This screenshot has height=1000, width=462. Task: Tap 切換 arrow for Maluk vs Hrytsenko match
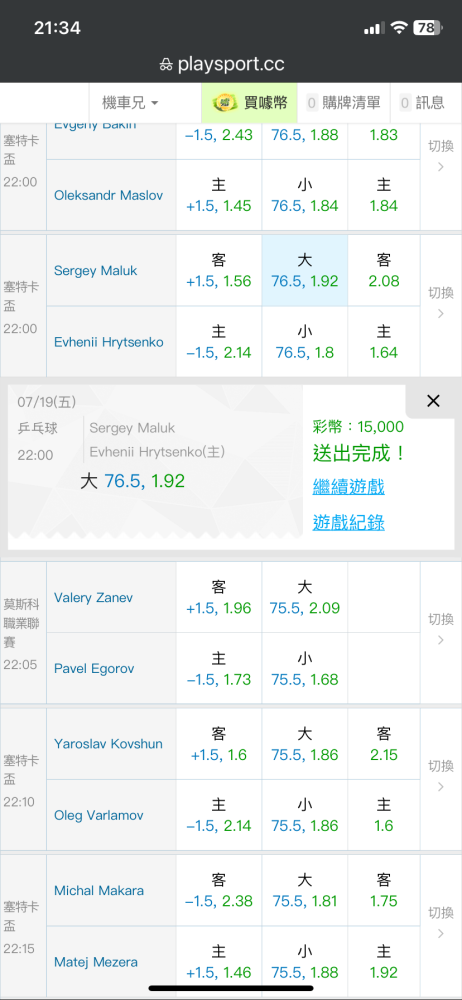(441, 303)
